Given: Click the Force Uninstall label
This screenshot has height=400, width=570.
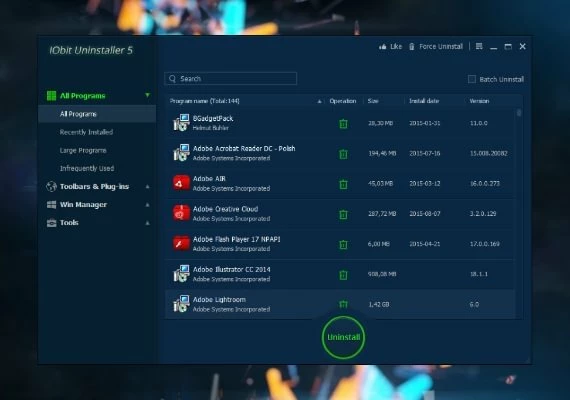Looking at the screenshot, I should coord(441,47).
